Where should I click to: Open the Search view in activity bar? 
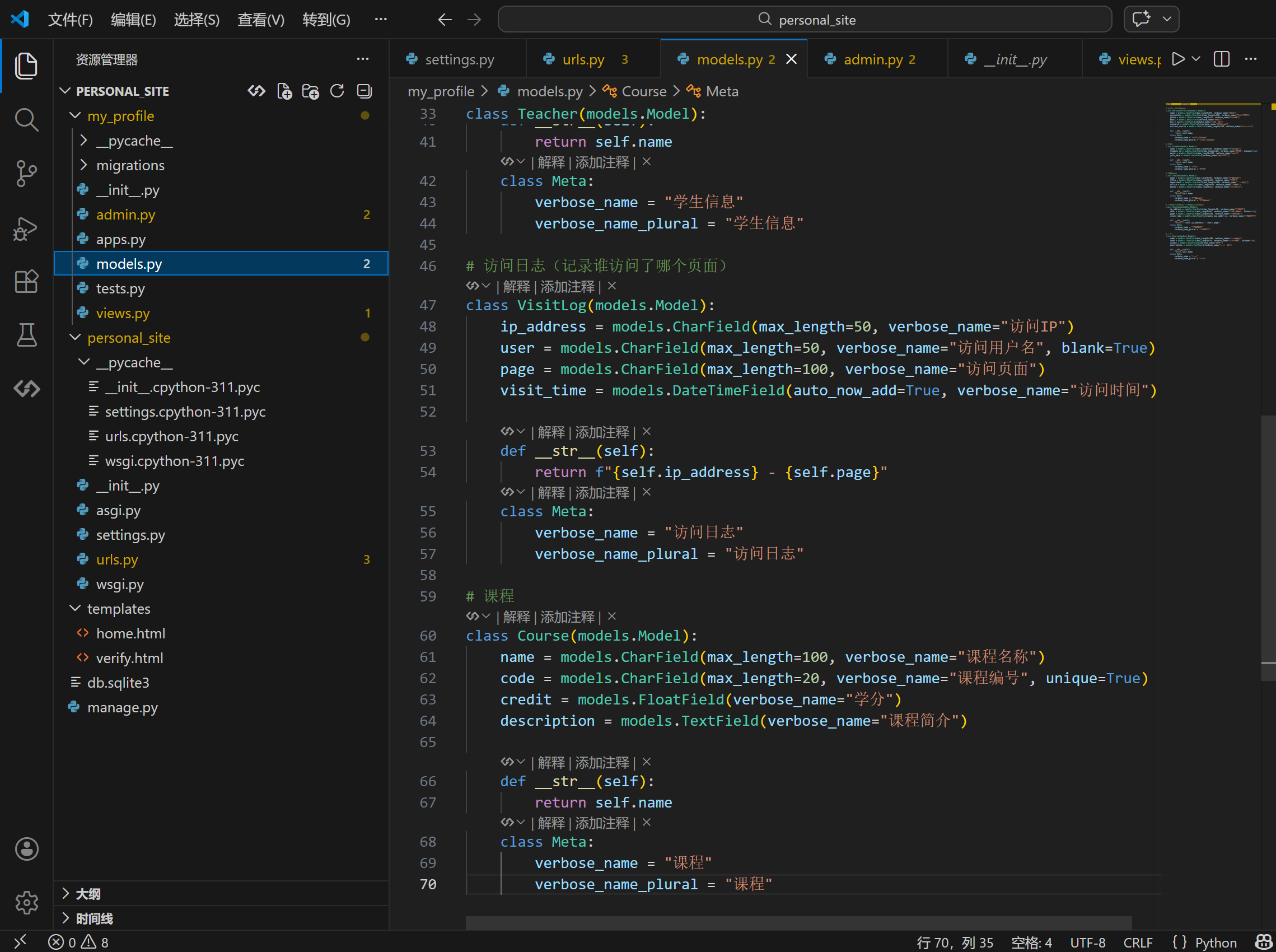coord(26,120)
